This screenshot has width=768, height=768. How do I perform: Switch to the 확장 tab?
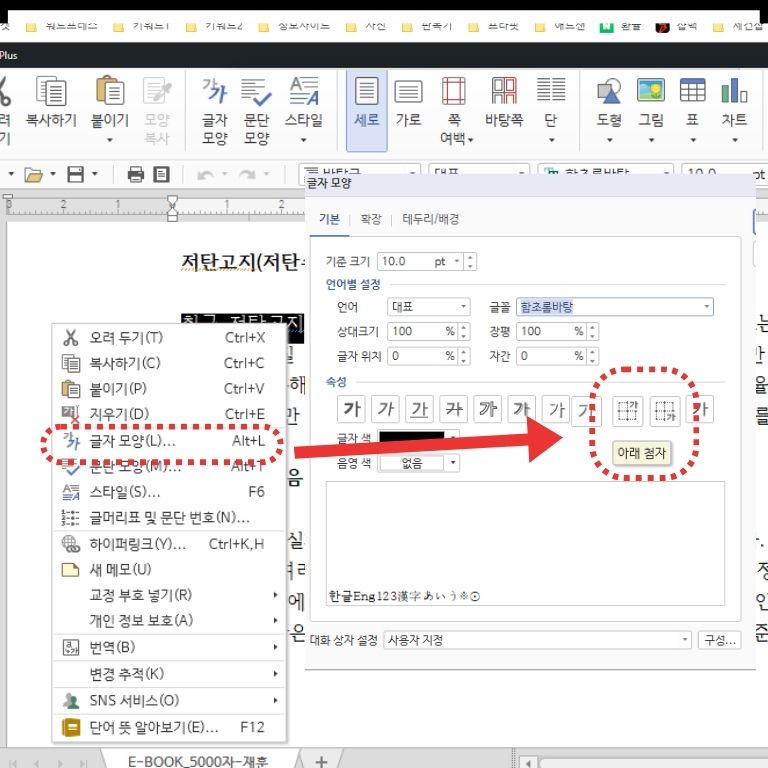coord(371,219)
